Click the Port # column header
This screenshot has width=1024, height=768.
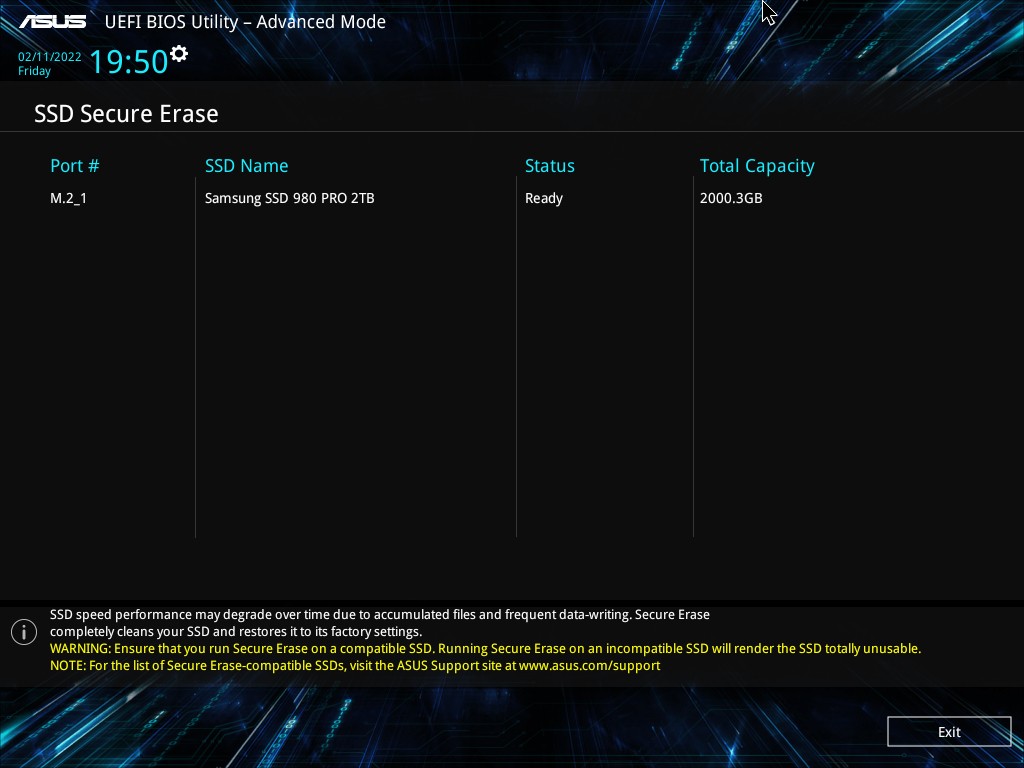(74, 166)
